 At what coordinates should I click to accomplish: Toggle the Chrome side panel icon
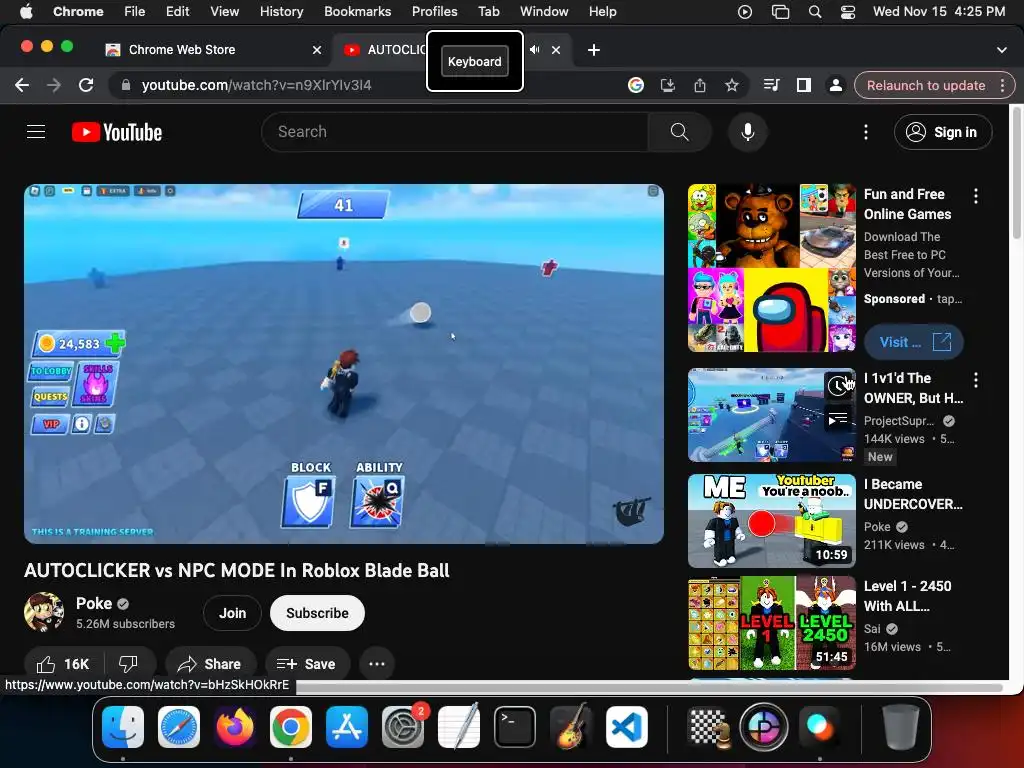803,85
